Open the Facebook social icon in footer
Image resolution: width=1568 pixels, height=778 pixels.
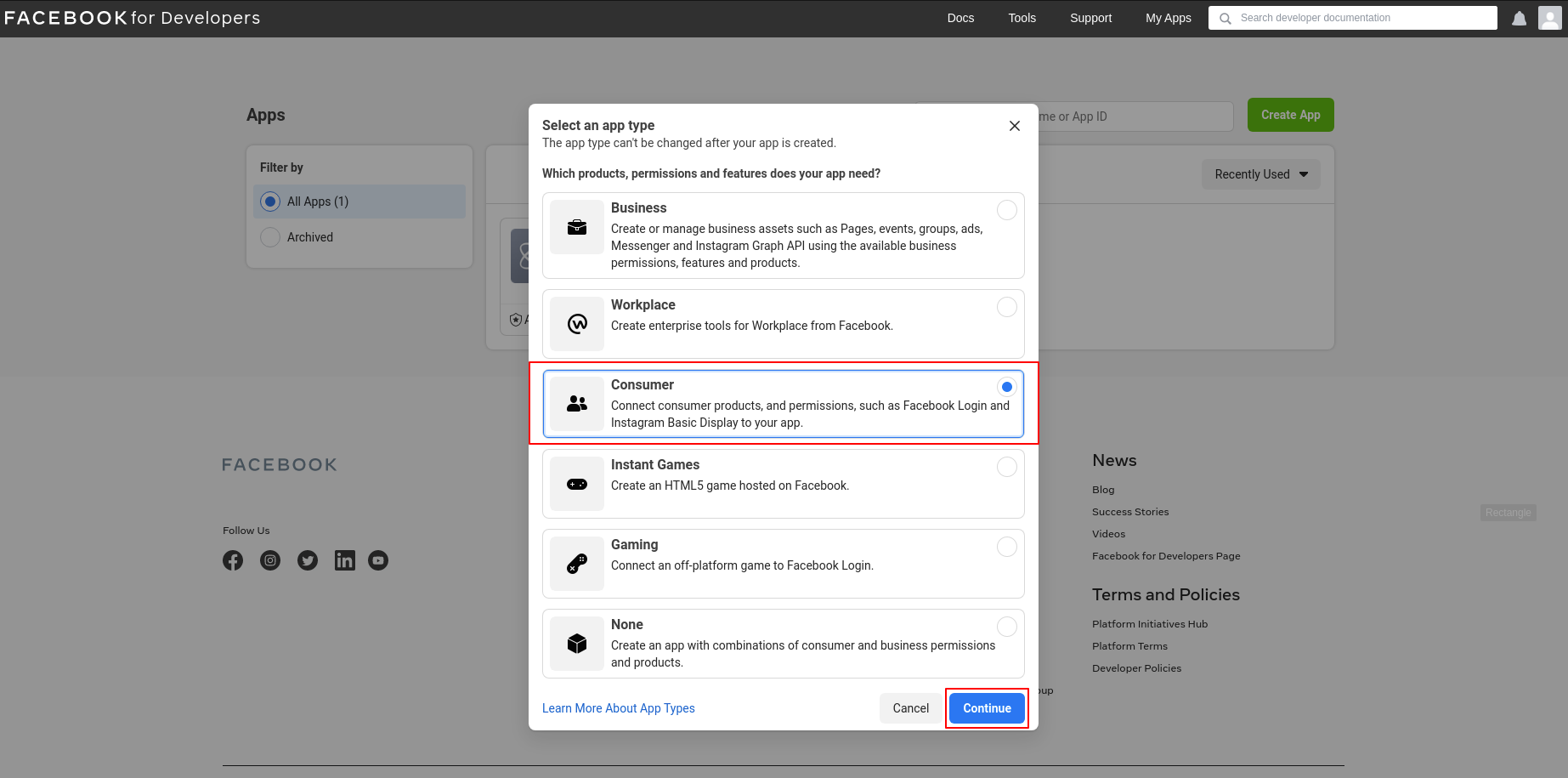coord(233,560)
